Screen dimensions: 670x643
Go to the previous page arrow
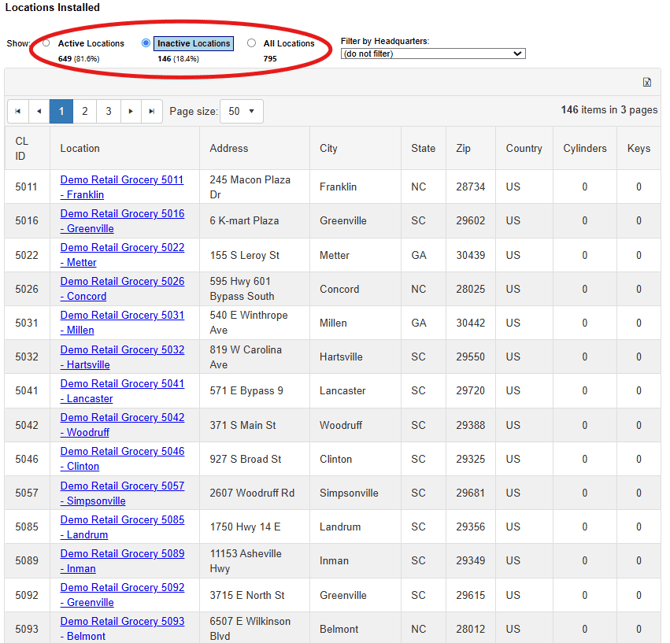40,112
